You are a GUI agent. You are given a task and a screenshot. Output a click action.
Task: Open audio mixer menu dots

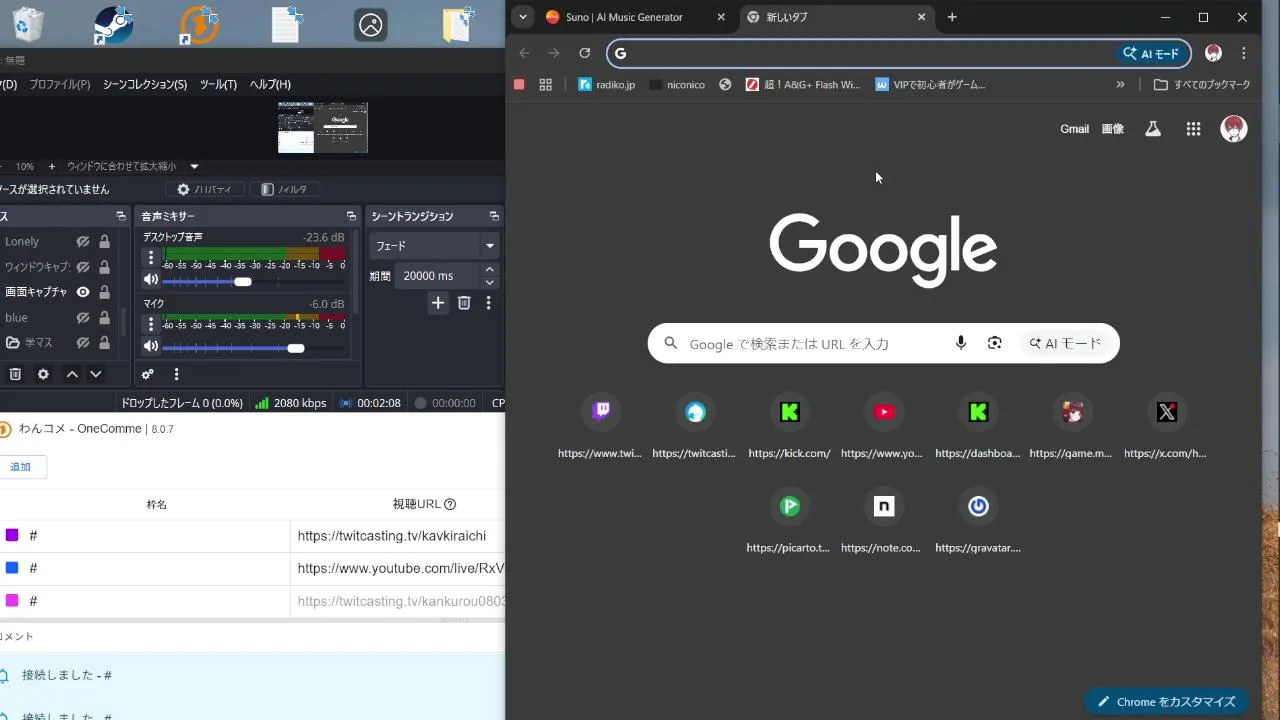coord(176,374)
